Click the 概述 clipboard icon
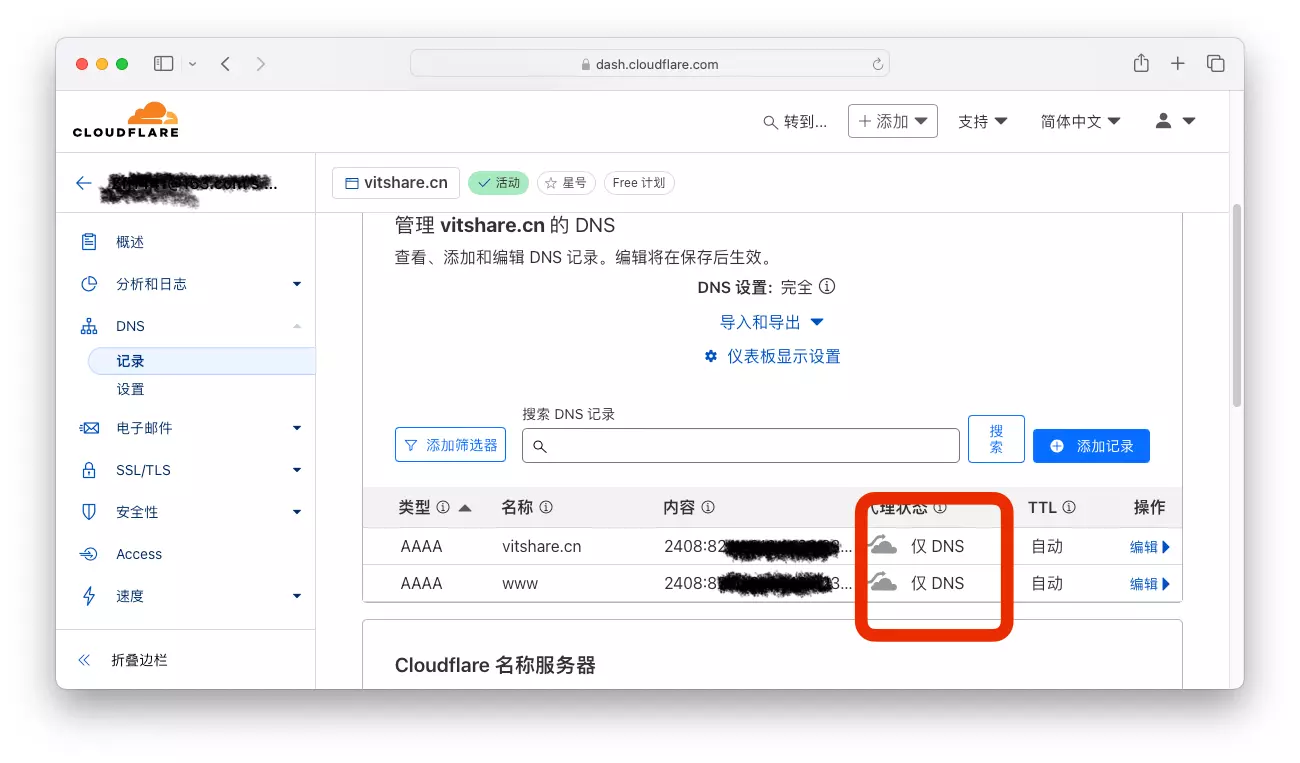This screenshot has height=763, width=1300. coord(89,242)
